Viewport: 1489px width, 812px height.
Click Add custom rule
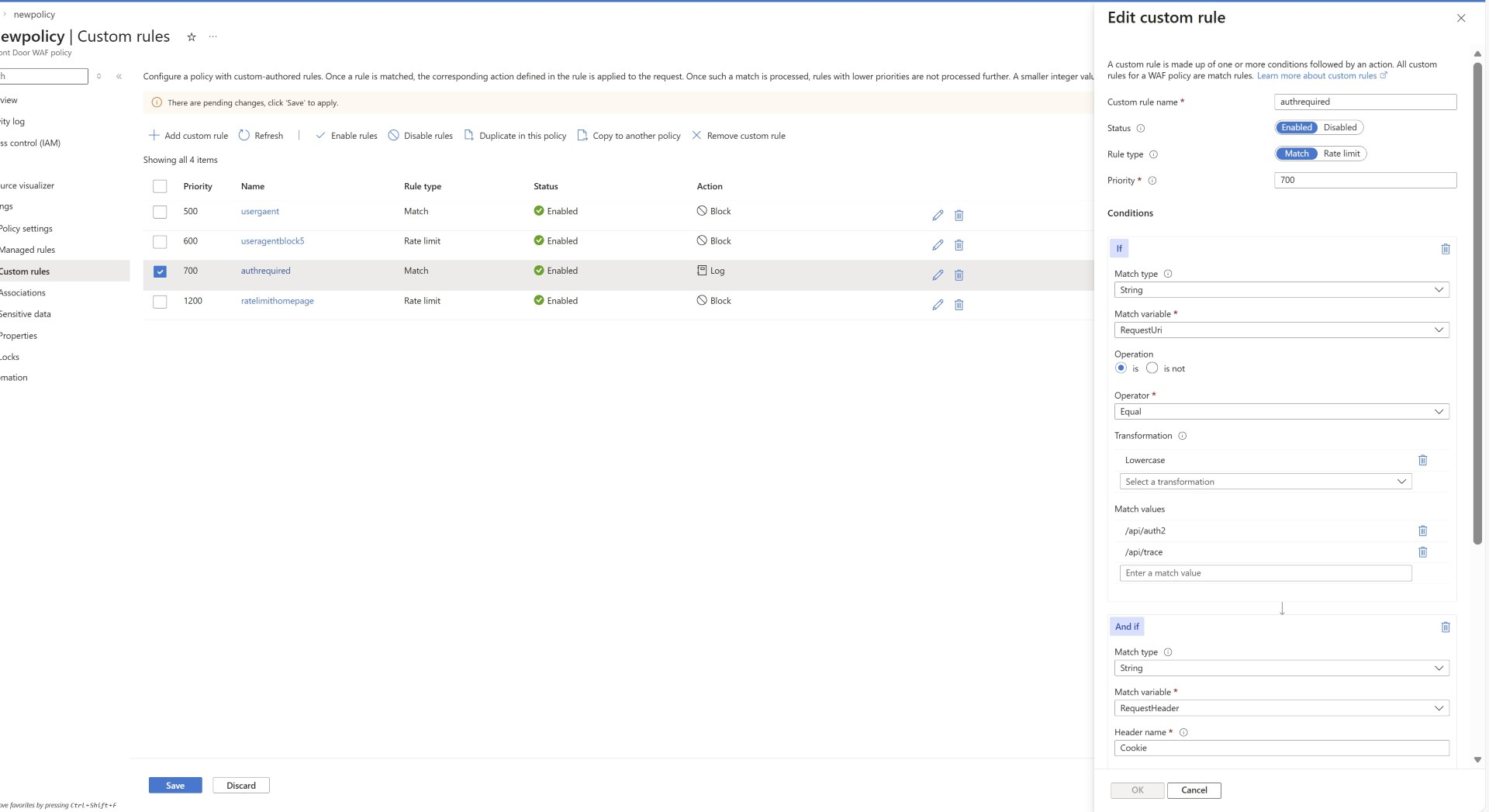pos(188,136)
